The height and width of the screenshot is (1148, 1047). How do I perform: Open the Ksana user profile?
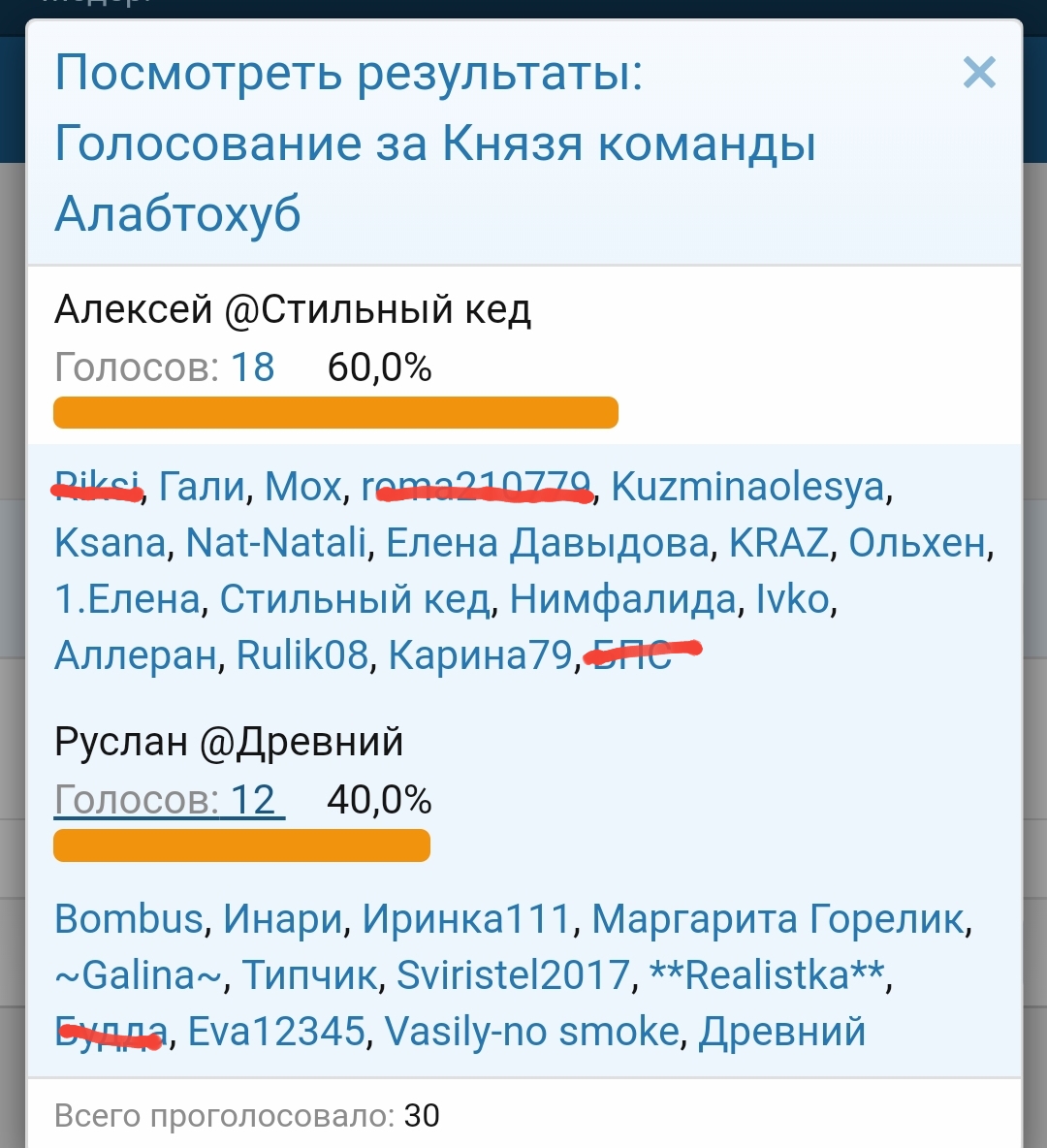[x=111, y=543]
